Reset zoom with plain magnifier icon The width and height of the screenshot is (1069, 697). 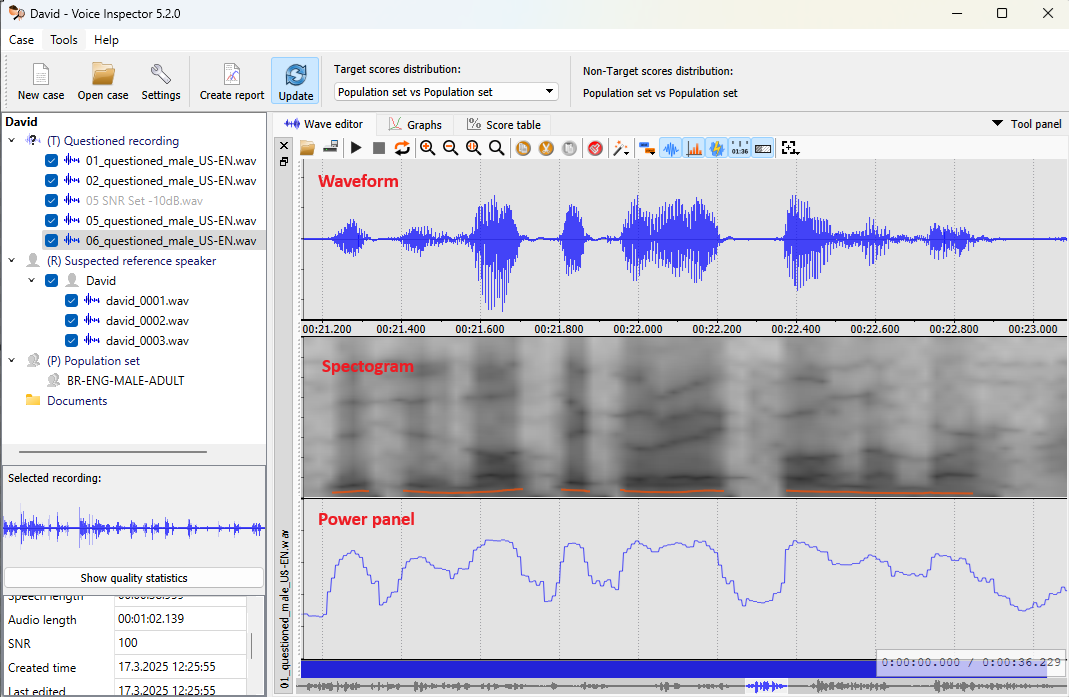pyautogui.click(x=497, y=148)
